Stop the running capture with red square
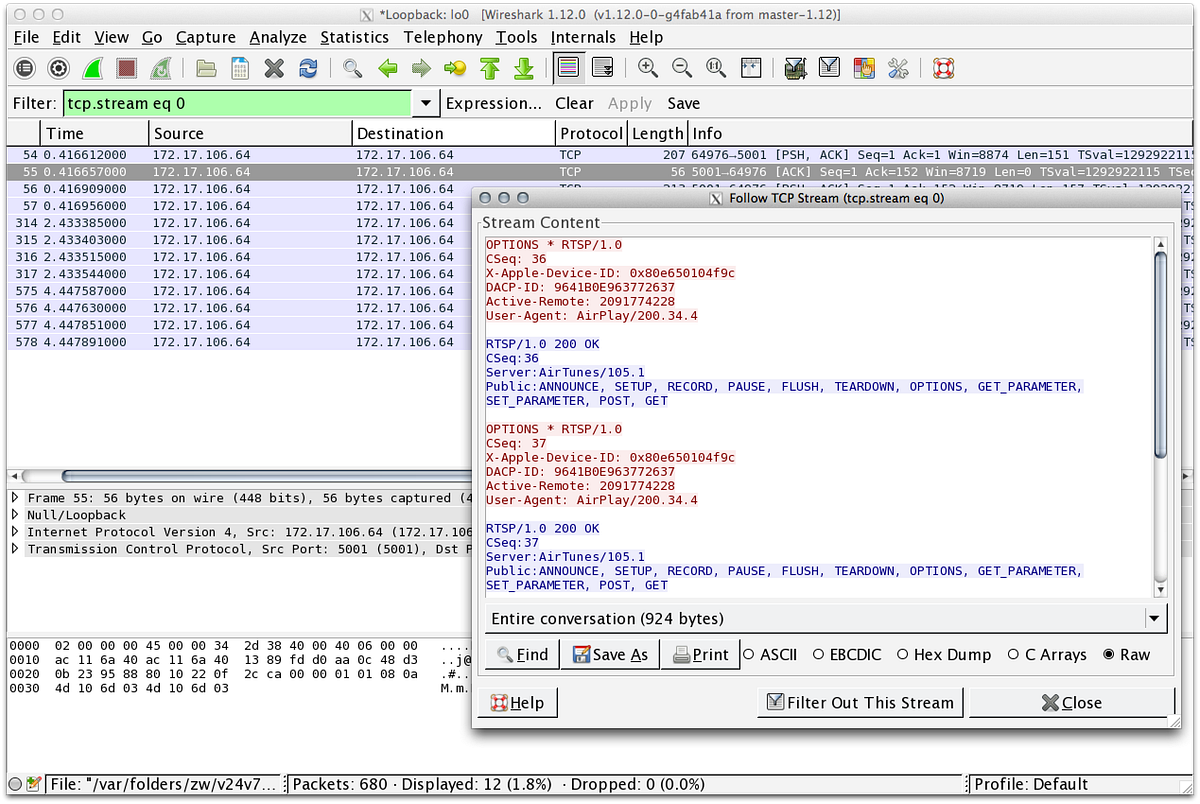This screenshot has width=1200, height=804. click(126, 68)
